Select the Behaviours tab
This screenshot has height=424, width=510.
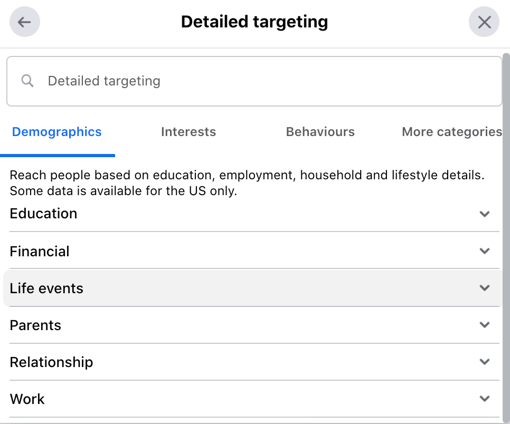point(320,132)
